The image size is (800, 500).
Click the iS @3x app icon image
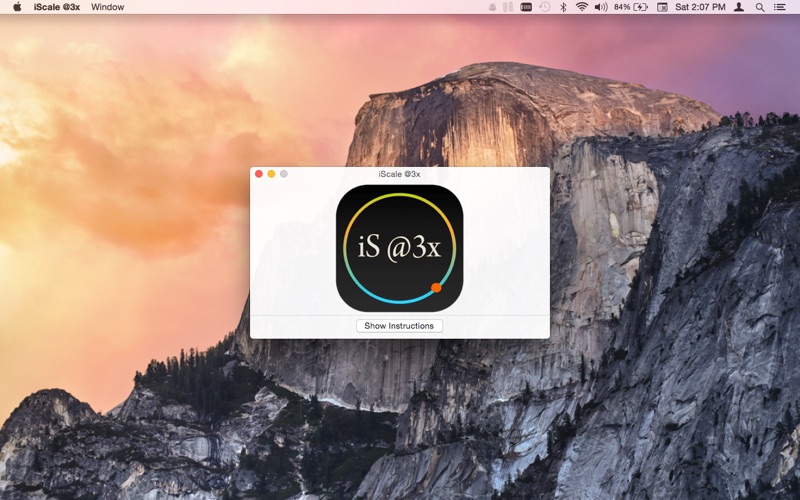(x=399, y=248)
